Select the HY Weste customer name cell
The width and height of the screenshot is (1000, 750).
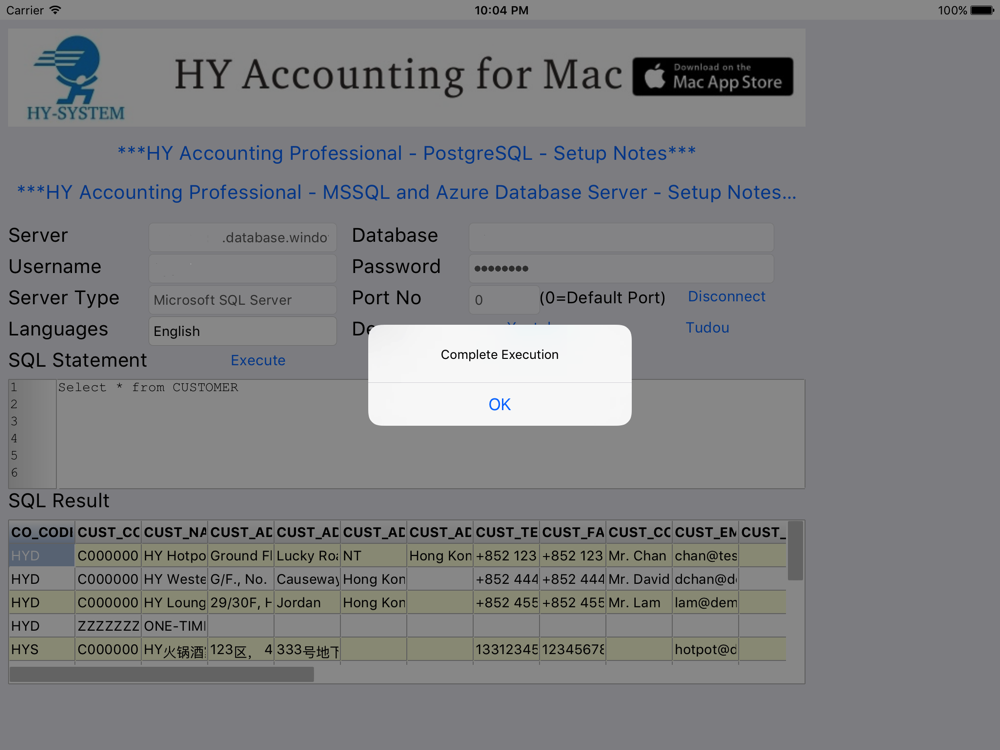175,579
